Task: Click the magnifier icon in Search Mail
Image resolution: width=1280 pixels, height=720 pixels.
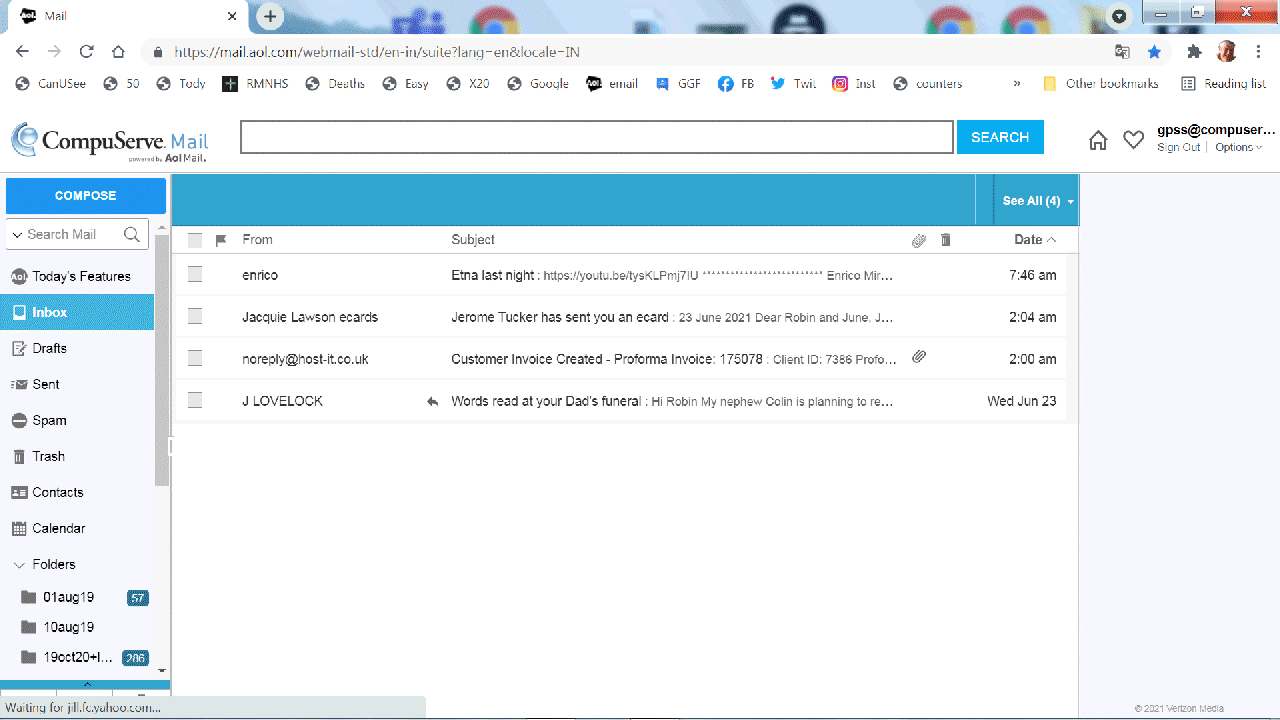Action: click(x=132, y=234)
